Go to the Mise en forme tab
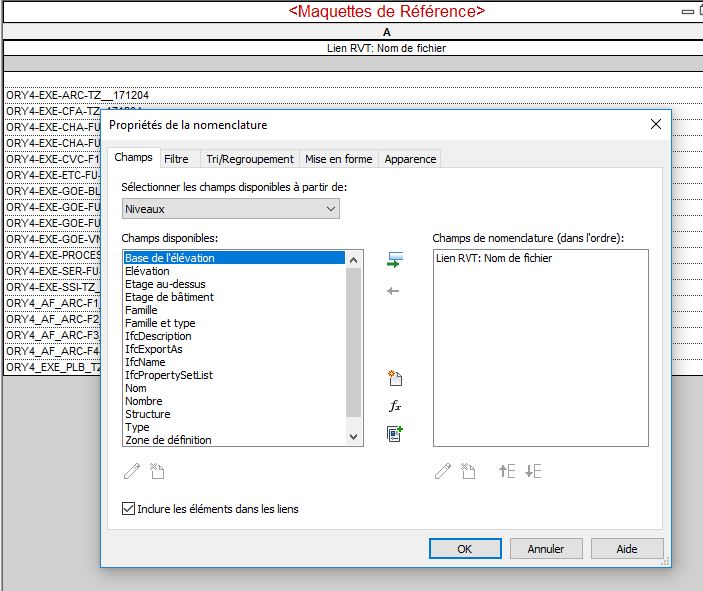The image size is (703, 591). tap(338, 159)
